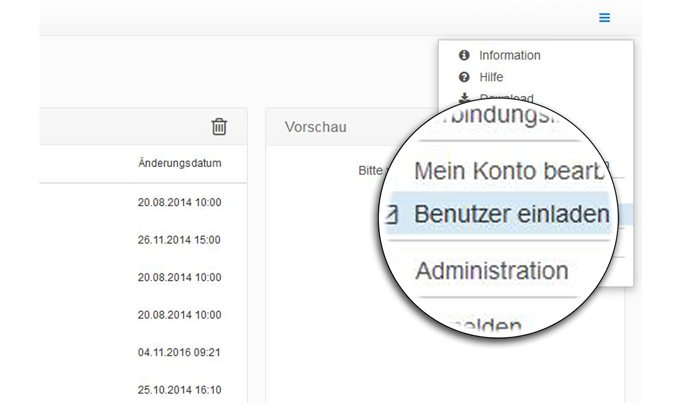Image resolution: width=680 pixels, height=403 pixels.
Task: Select the row dated 04.11.2016 09:21
Action: pos(143,352)
